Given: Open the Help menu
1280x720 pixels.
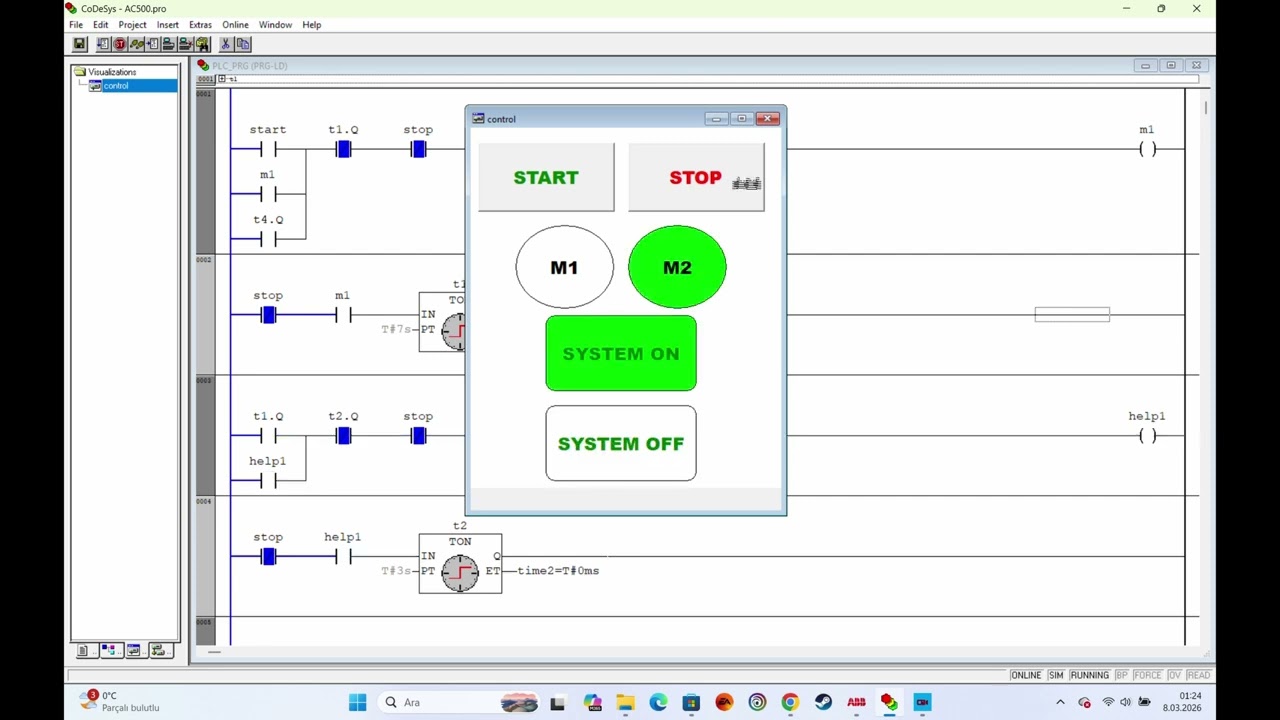Looking at the screenshot, I should (312, 25).
